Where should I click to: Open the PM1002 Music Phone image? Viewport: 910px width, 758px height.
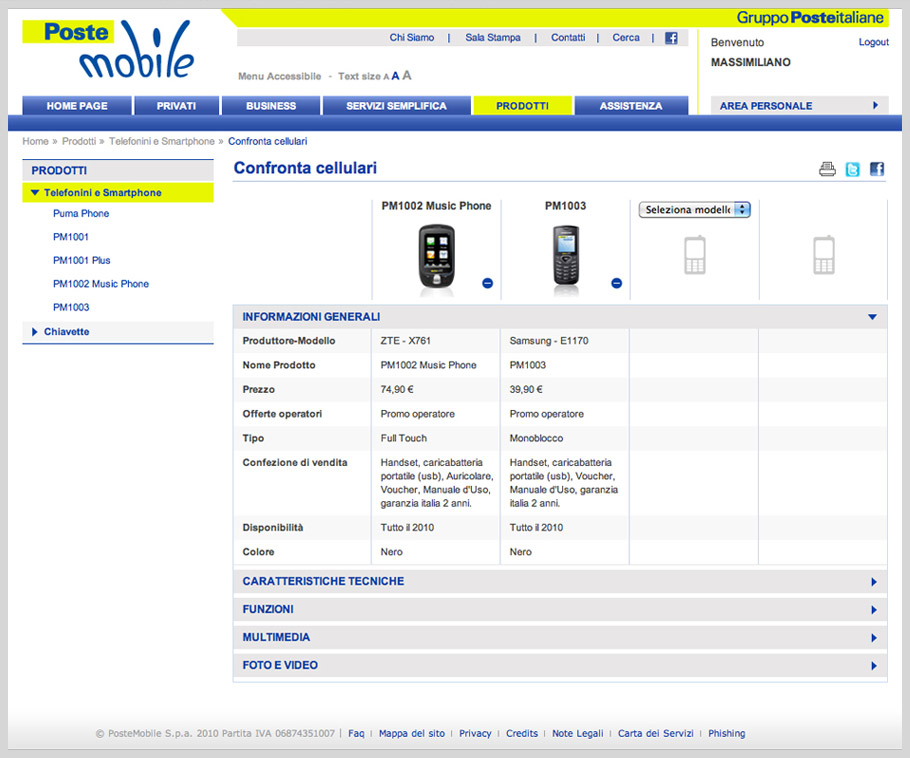click(436, 256)
